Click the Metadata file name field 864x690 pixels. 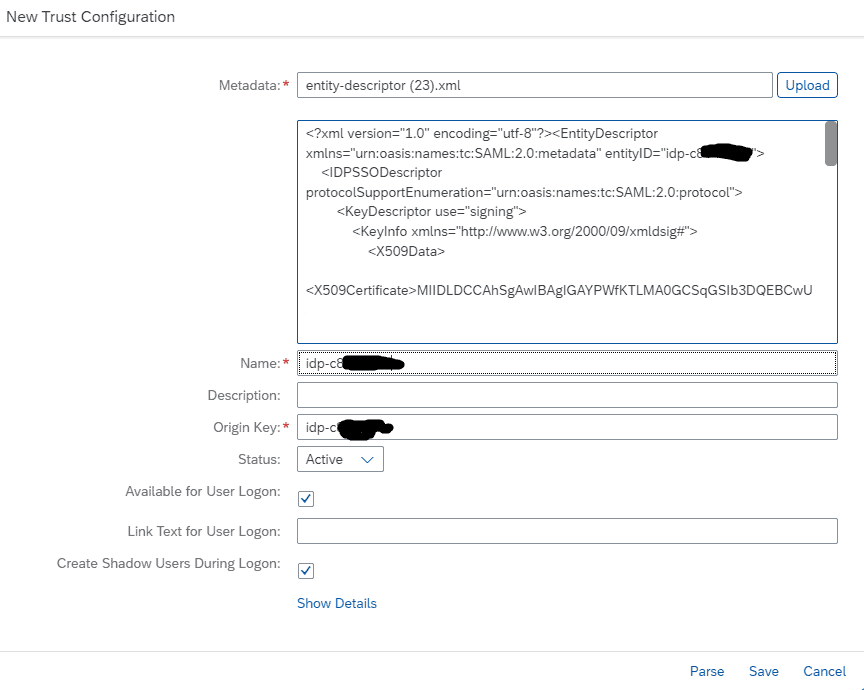point(534,85)
